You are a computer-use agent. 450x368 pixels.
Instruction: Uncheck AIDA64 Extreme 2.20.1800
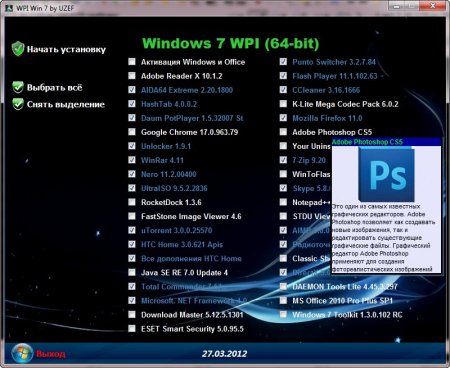(x=132, y=90)
